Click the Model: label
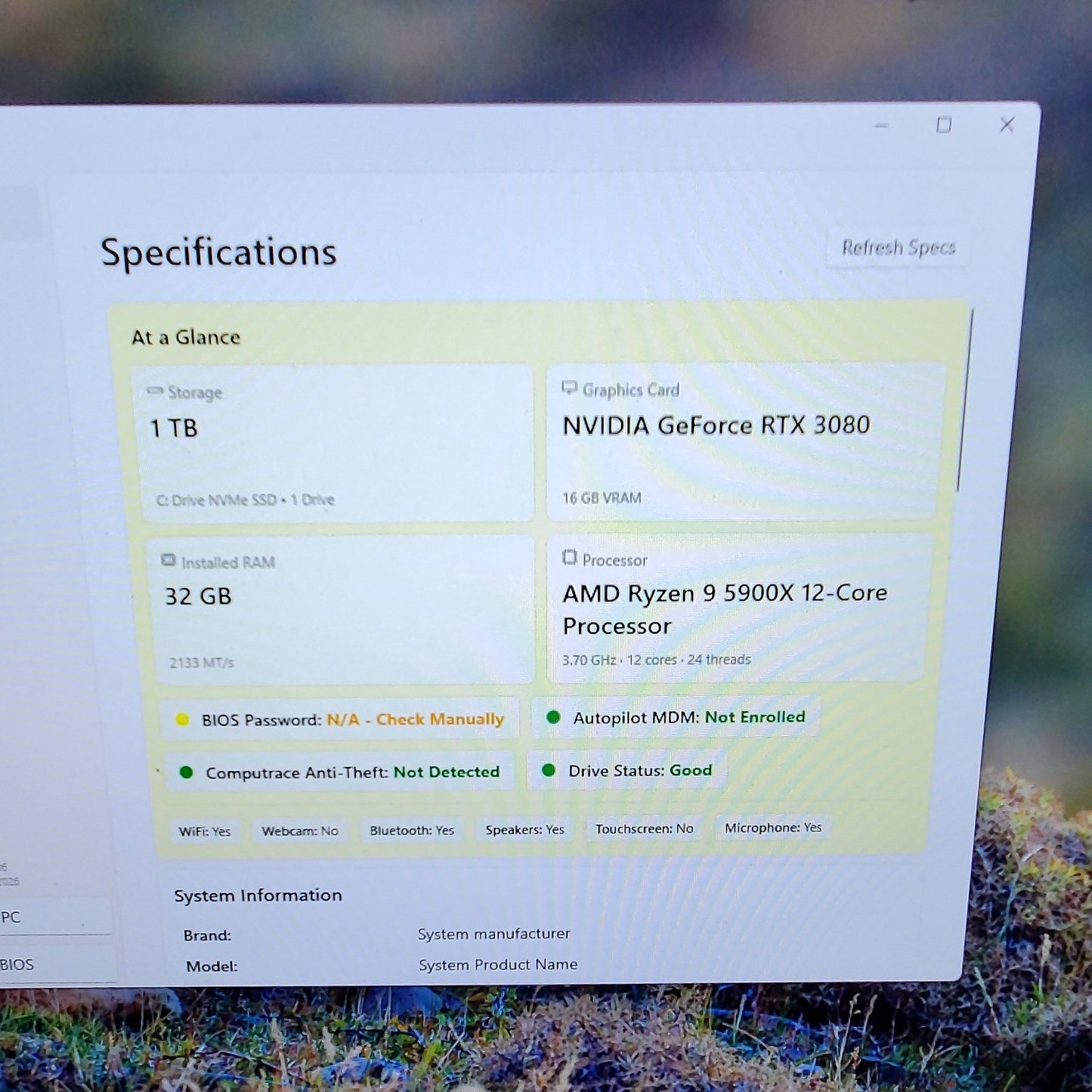Image resolution: width=1092 pixels, height=1092 pixels. pyautogui.click(x=212, y=967)
